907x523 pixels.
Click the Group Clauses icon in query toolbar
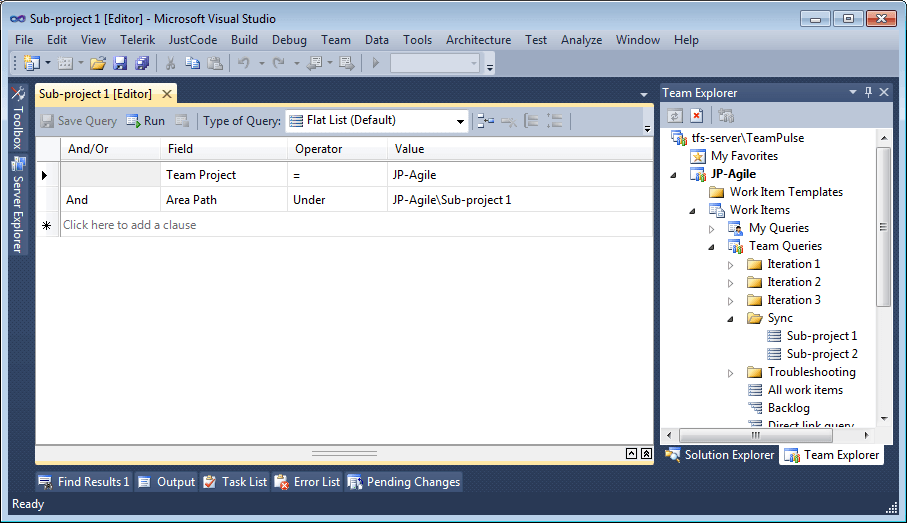531,120
